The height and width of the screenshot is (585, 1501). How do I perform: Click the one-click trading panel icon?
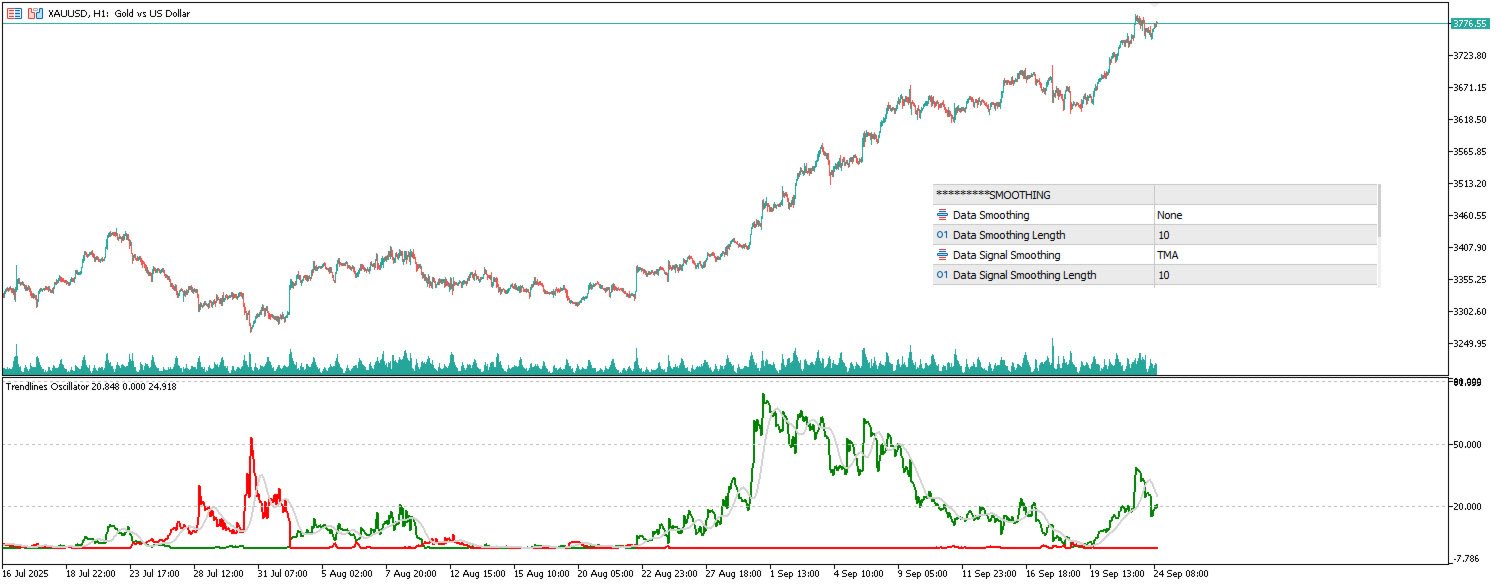click(x=35, y=14)
